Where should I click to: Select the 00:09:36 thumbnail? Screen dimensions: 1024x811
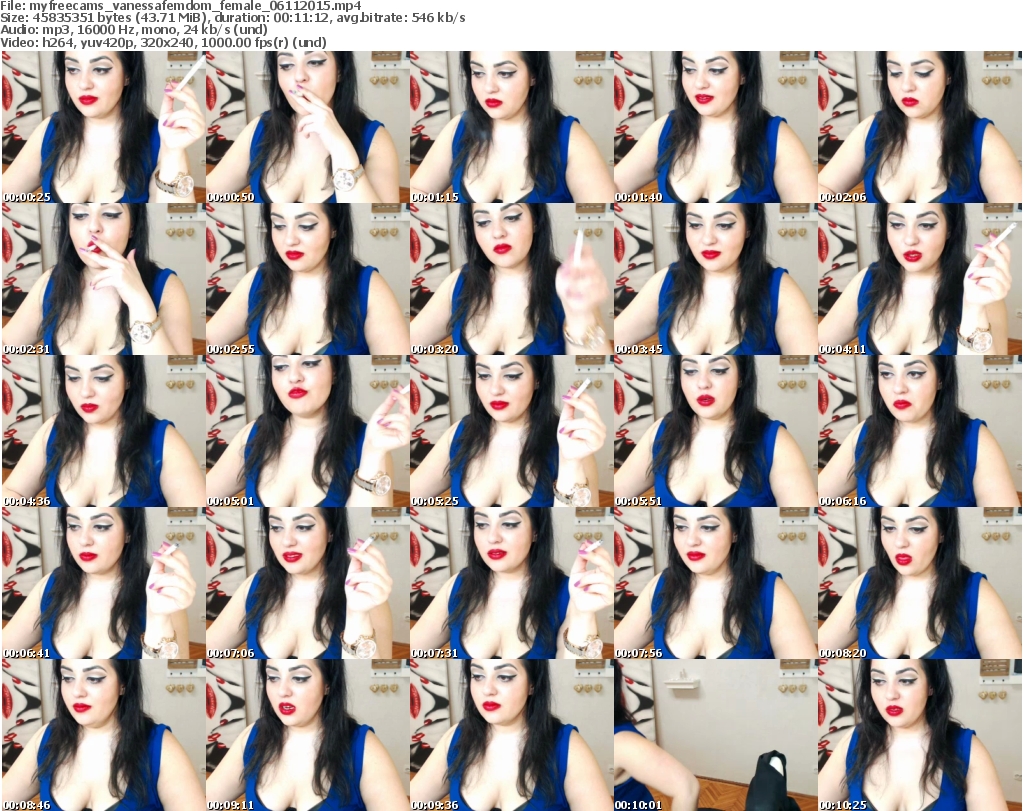coord(511,735)
